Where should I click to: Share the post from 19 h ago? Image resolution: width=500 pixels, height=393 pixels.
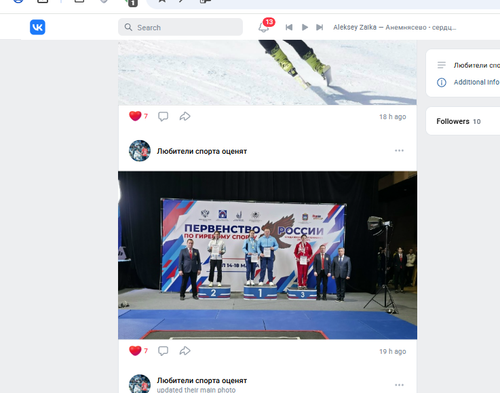185,351
